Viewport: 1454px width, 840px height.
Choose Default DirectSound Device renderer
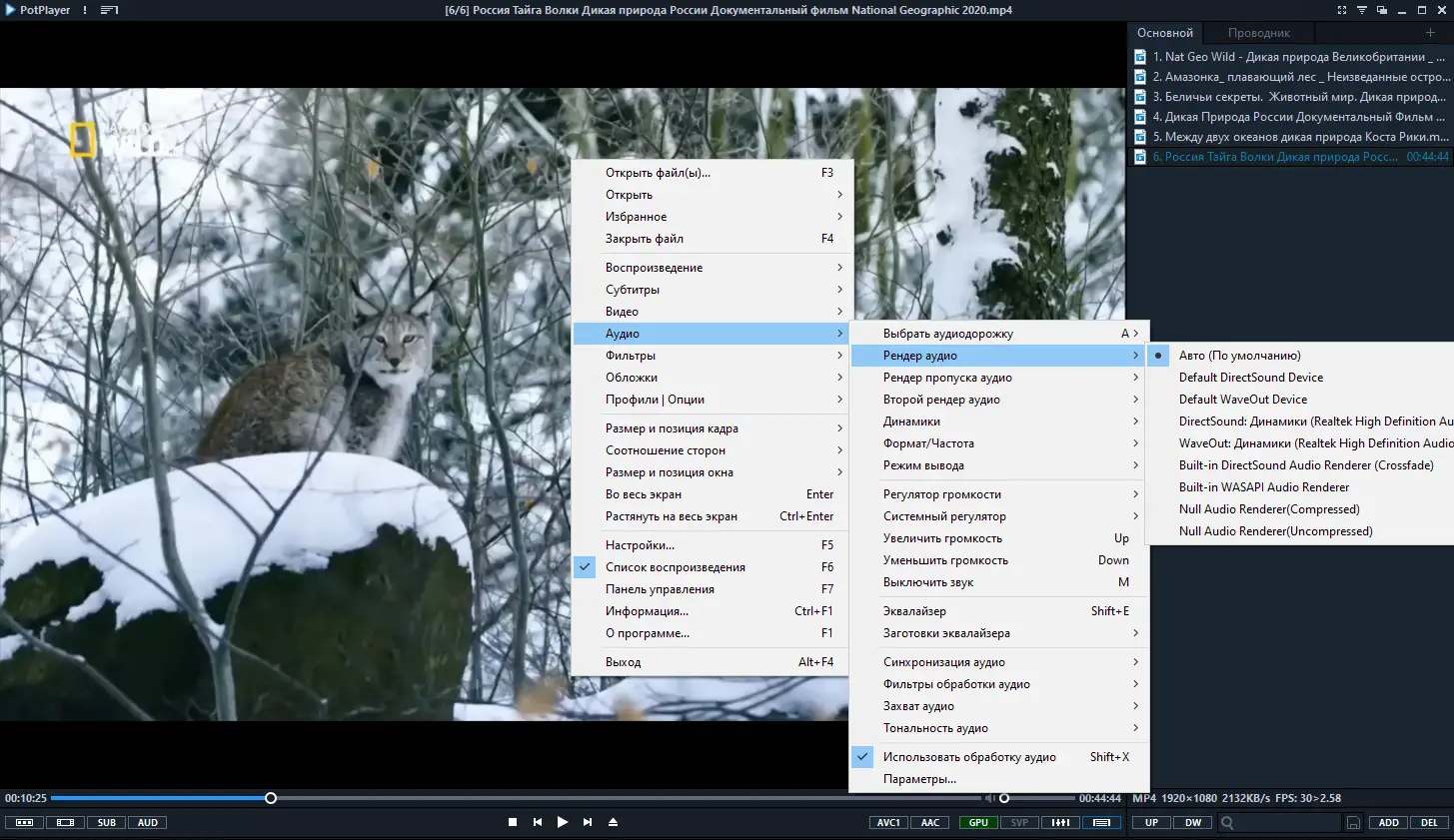1300,378
